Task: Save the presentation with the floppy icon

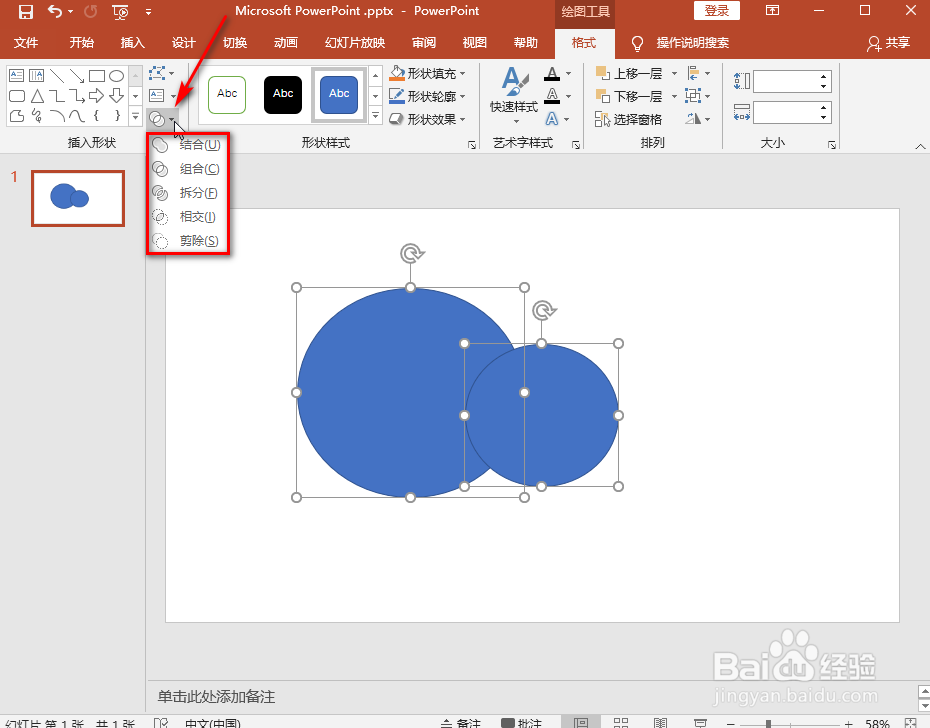Action: pyautogui.click(x=26, y=11)
